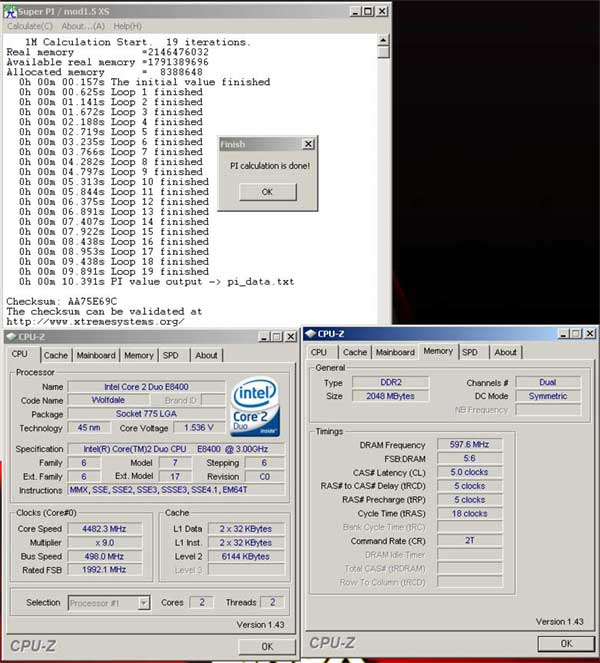The width and height of the screenshot is (600, 663).
Task: Minimize the right CPU-Z window
Action: 563,334
